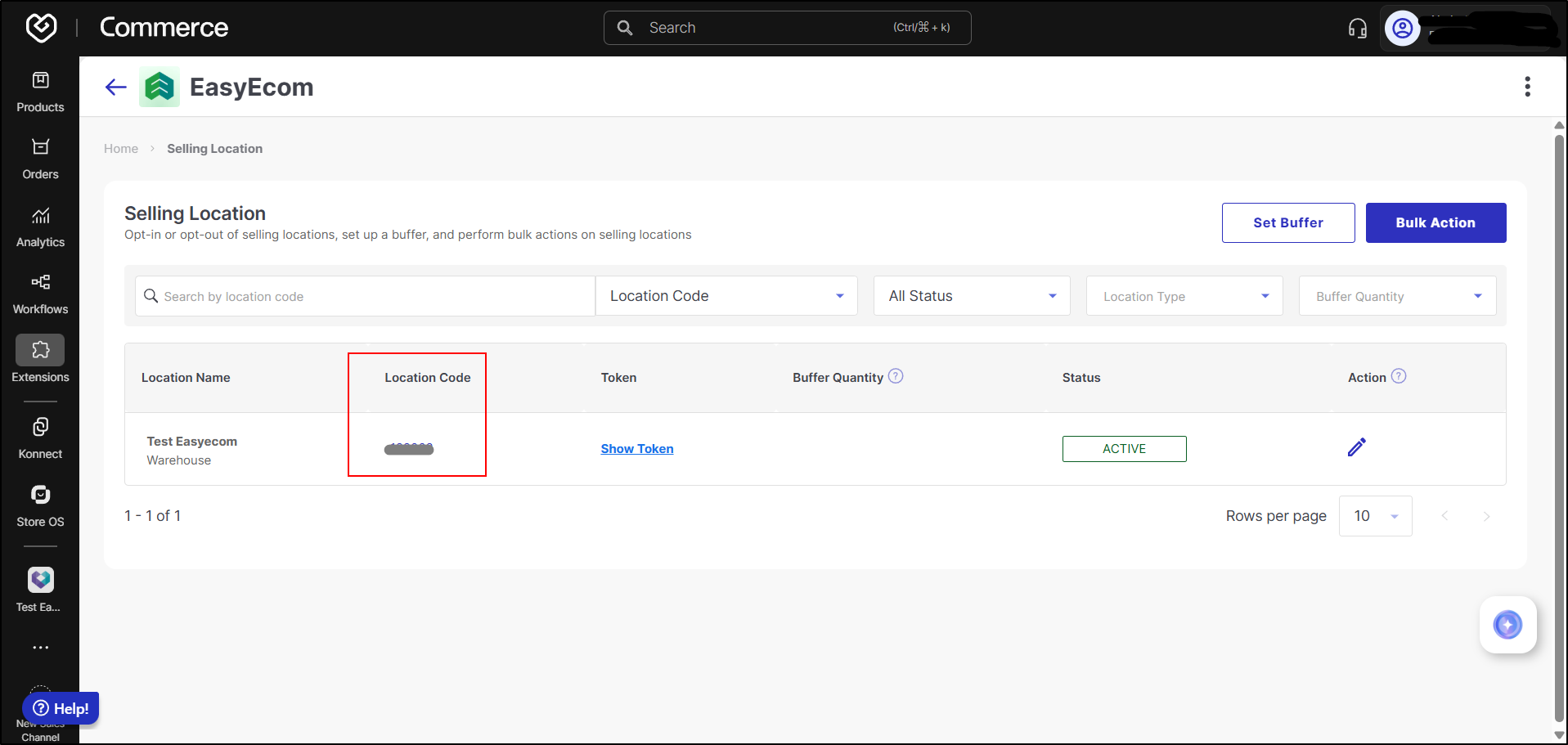Viewport: 1568px width, 745px height.
Task: Open the user profile avatar icon
Action: tap(1402, 29)
